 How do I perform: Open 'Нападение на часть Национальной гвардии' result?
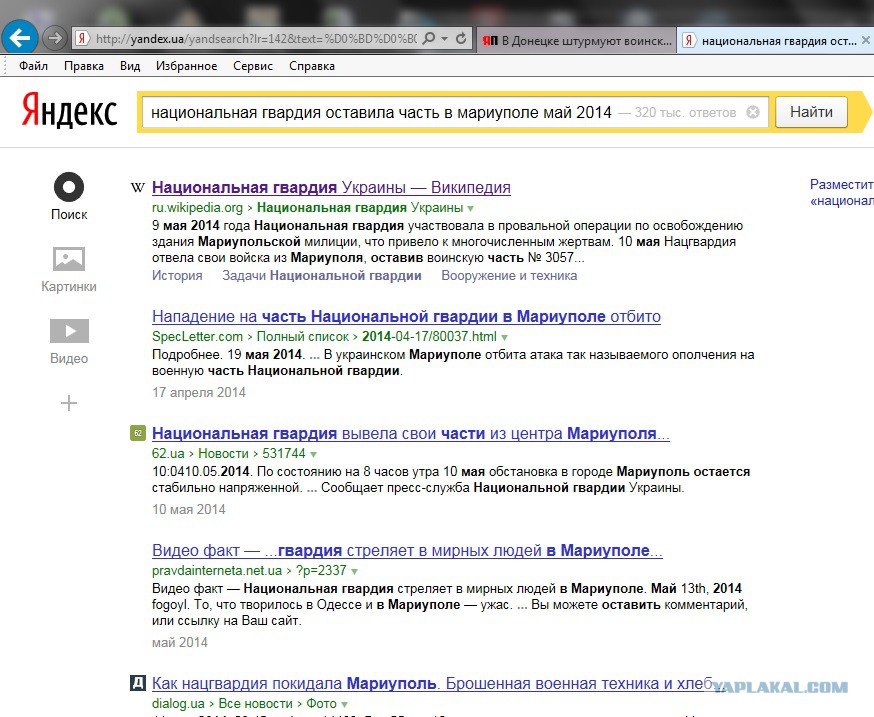click(406, 317)
